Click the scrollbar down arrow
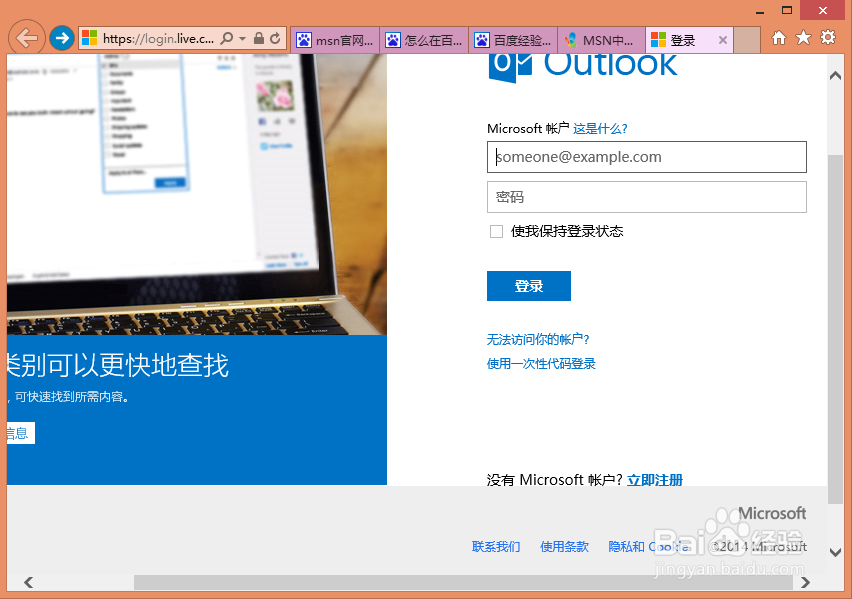The width and height of the screenshot is (852, 599). point(834,551)
